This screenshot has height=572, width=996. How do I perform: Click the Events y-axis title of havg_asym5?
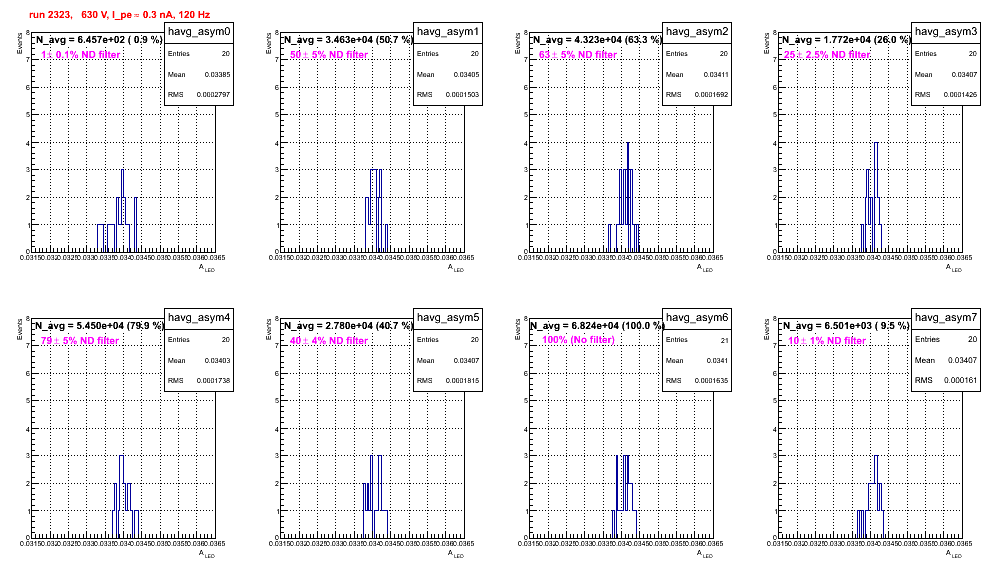(x=269, y=329)
